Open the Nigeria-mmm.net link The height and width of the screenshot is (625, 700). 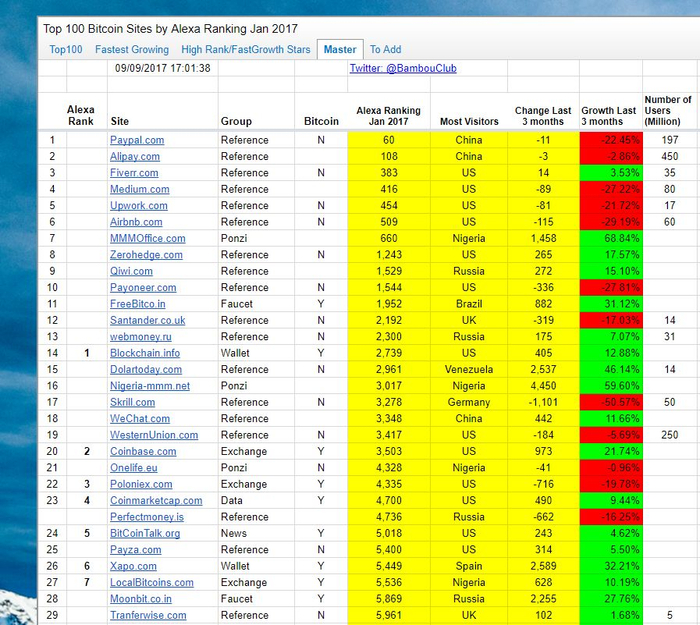(150, 386)
